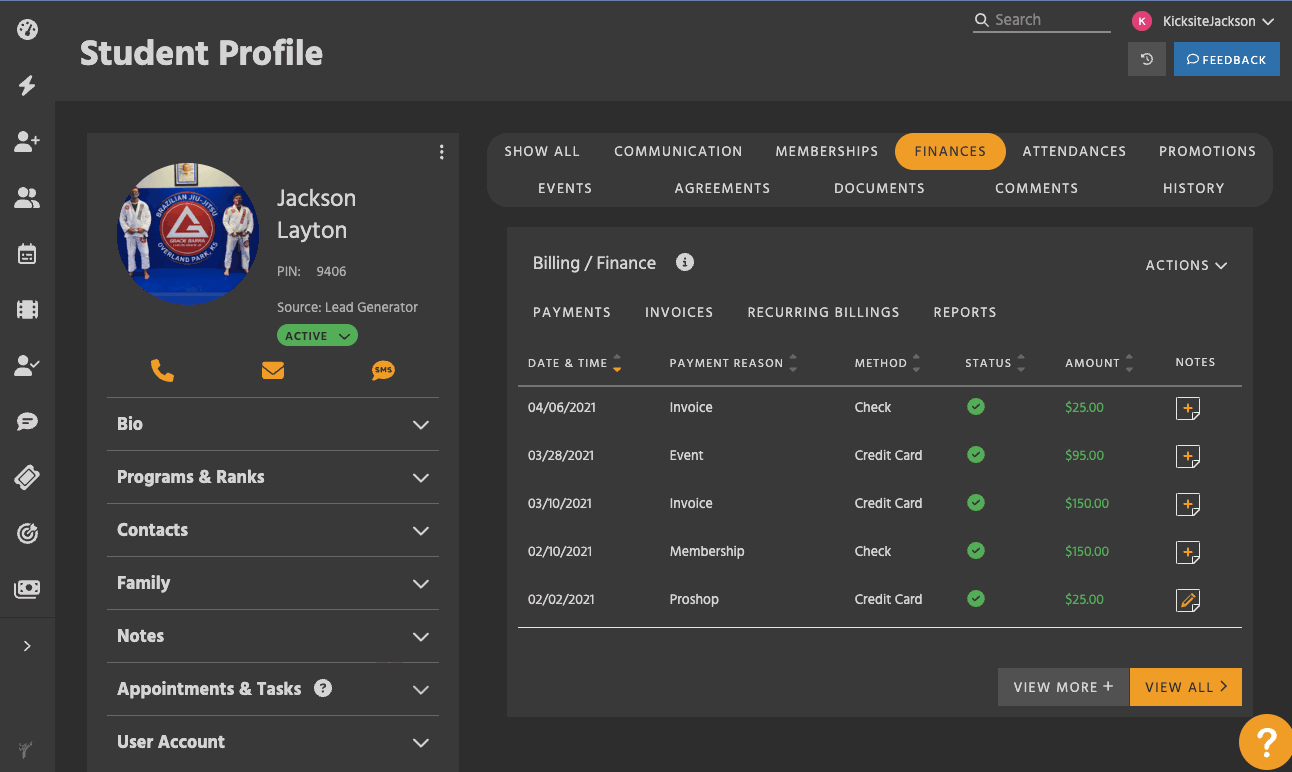Click the phone icon on Jackson's profile
This screenshot has width=1292, height=772.
click(x=163, y=370)
